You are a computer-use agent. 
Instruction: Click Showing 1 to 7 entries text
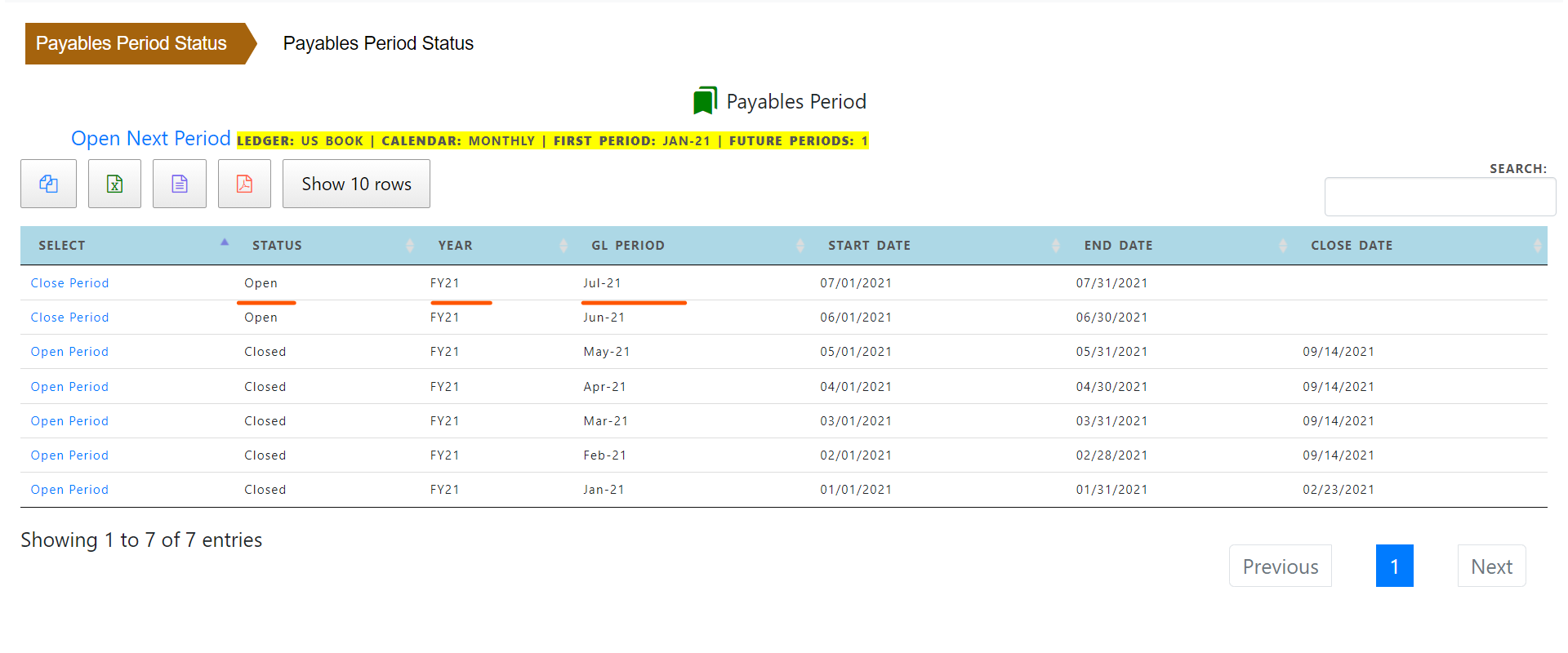point(141,540)
